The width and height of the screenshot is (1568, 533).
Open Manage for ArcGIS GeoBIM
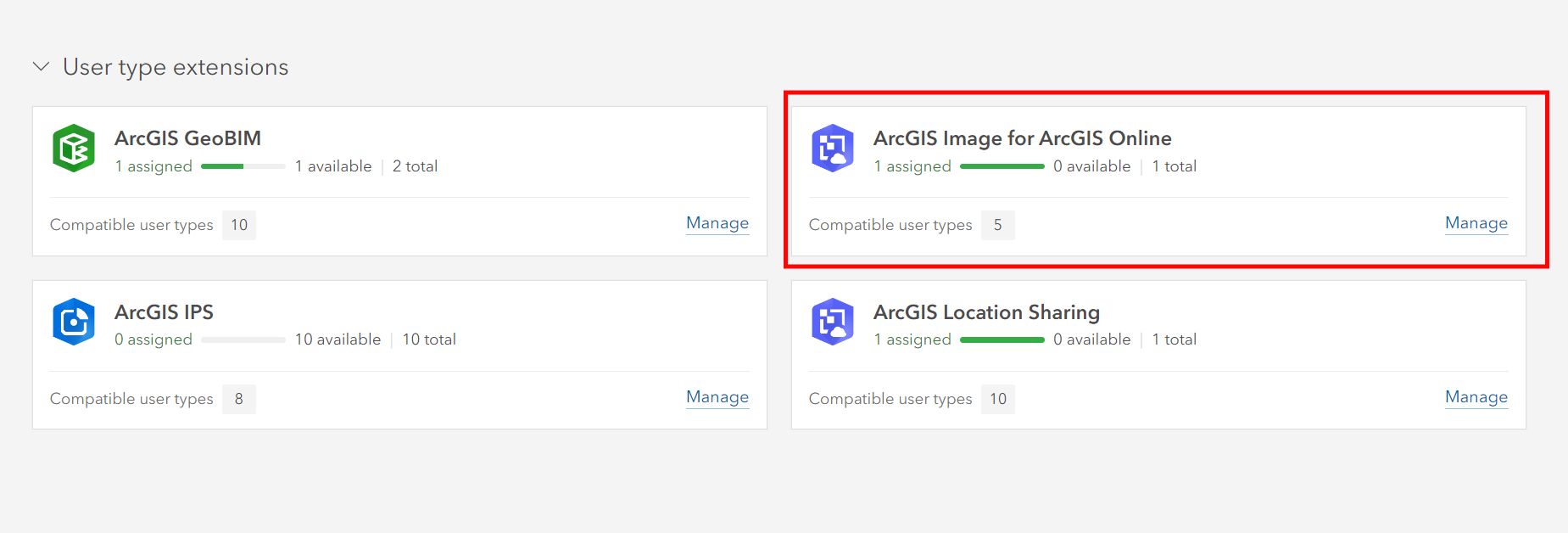click(x=717, y=223)
